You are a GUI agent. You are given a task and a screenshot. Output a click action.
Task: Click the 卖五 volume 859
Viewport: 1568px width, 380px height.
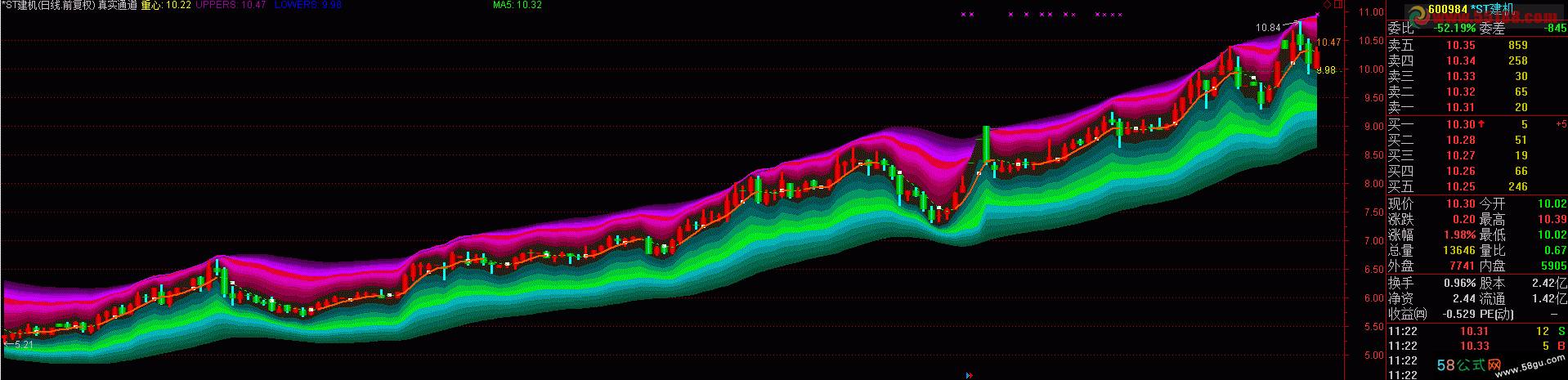(1518, 45)
